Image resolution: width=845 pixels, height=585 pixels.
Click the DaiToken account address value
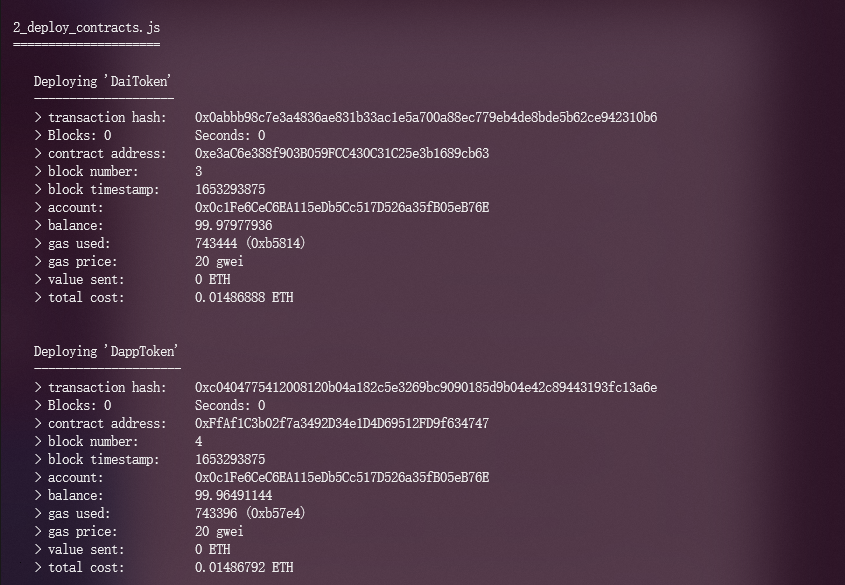pyautogui.click(x=342, y=207)
